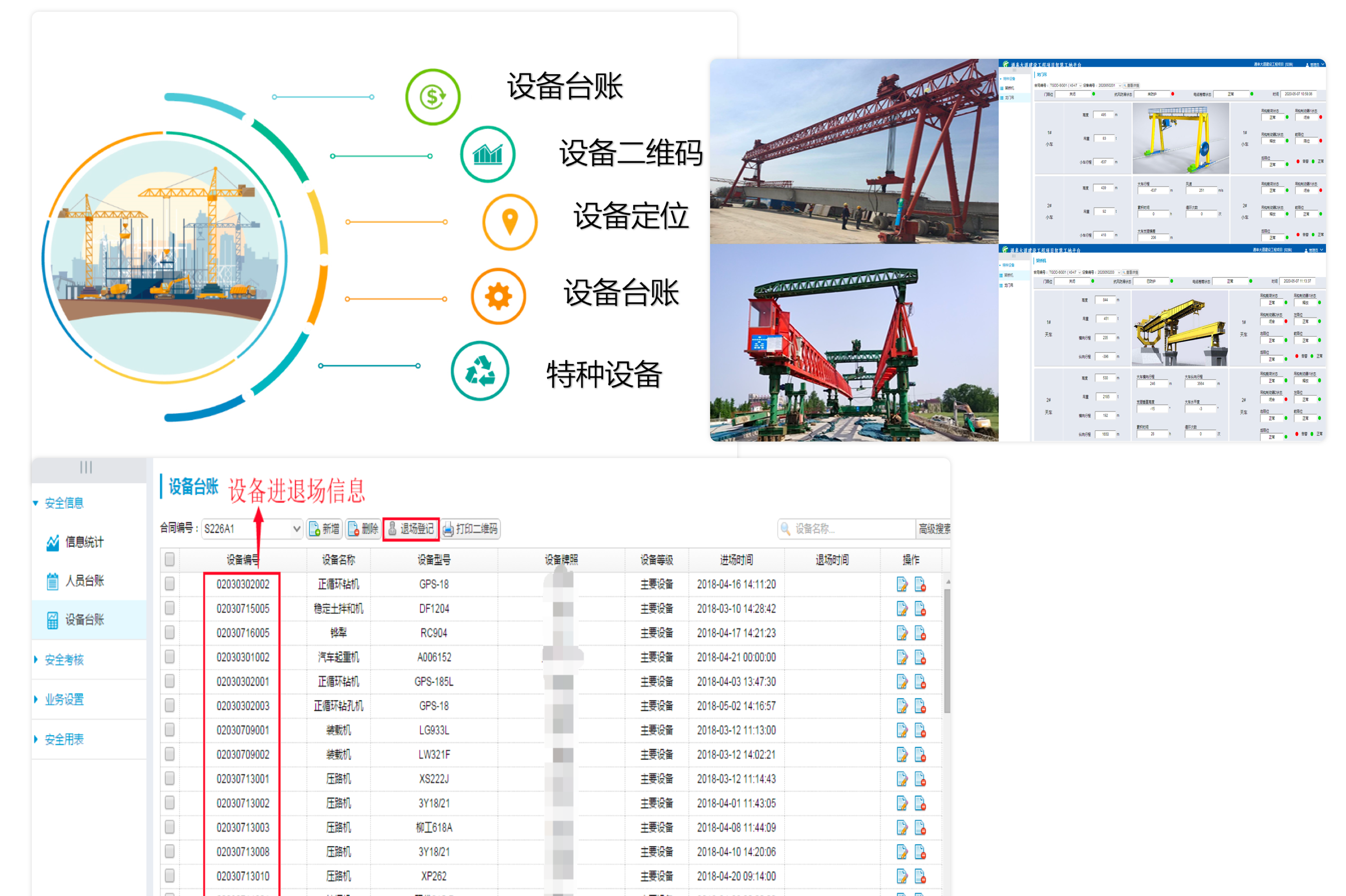Click the 退场登记 button
Viewport: 1346px width, 896px height.
(410, 529)
